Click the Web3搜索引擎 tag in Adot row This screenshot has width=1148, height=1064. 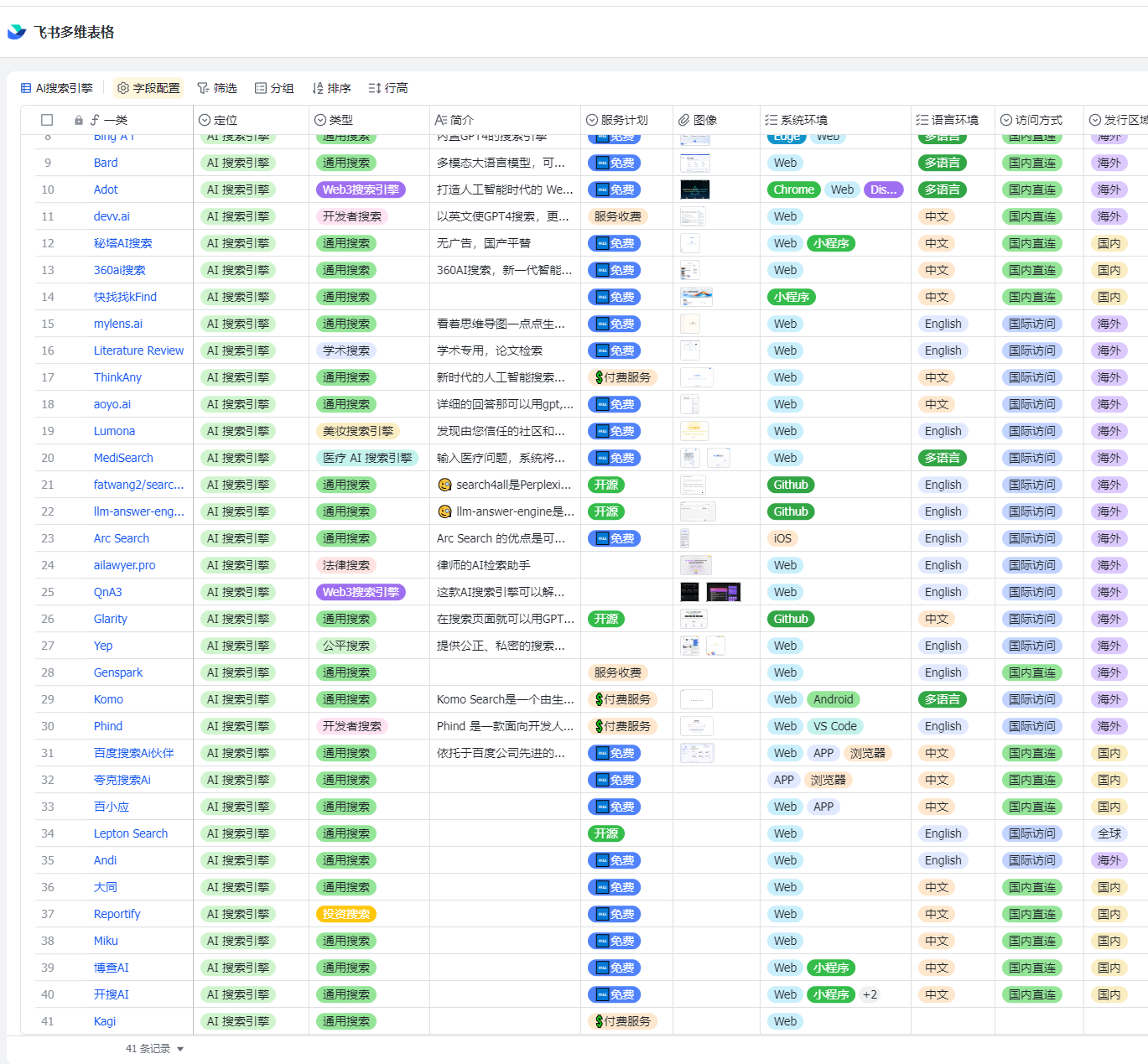pyautogui.click(x=361, y=189)
